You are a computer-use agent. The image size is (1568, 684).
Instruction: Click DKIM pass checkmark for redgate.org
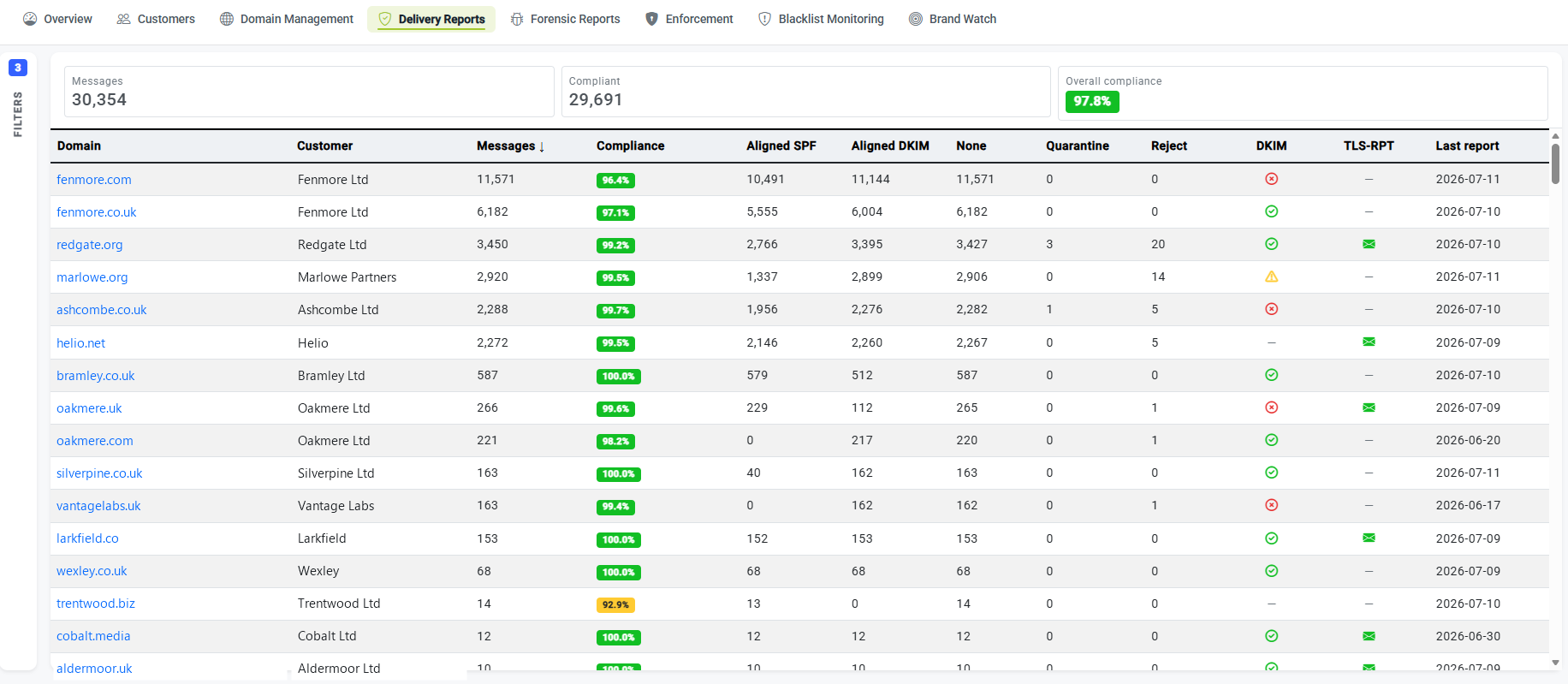[x=1271, y=244]
